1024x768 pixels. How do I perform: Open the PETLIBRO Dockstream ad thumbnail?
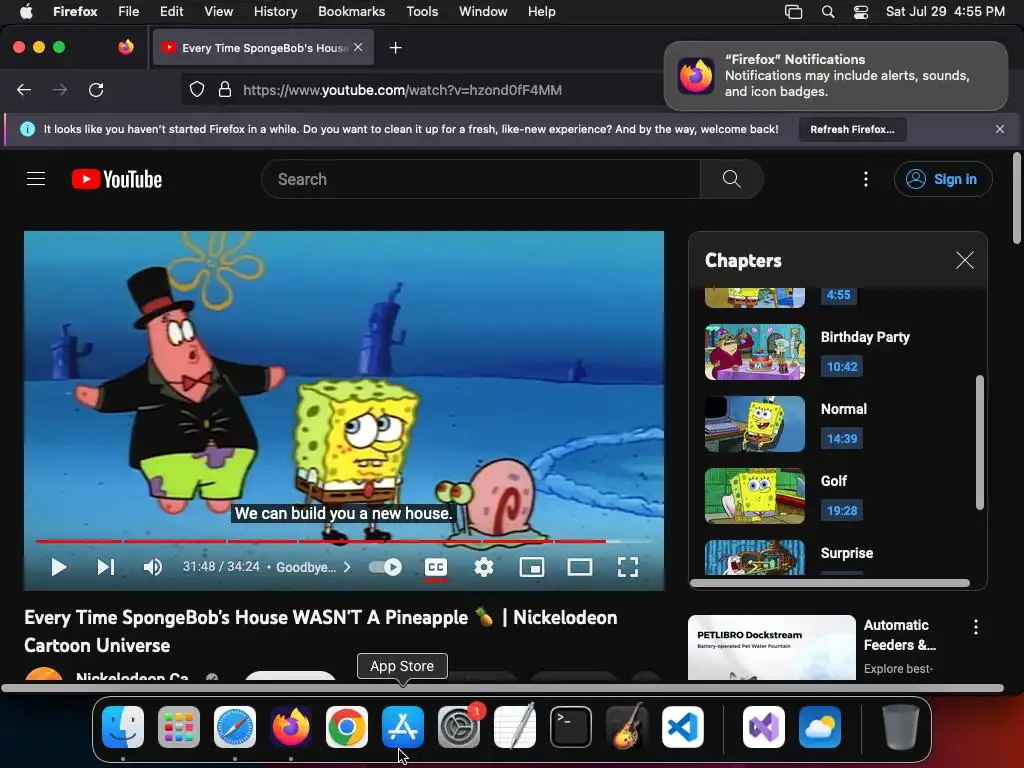[x=772, y=648]
